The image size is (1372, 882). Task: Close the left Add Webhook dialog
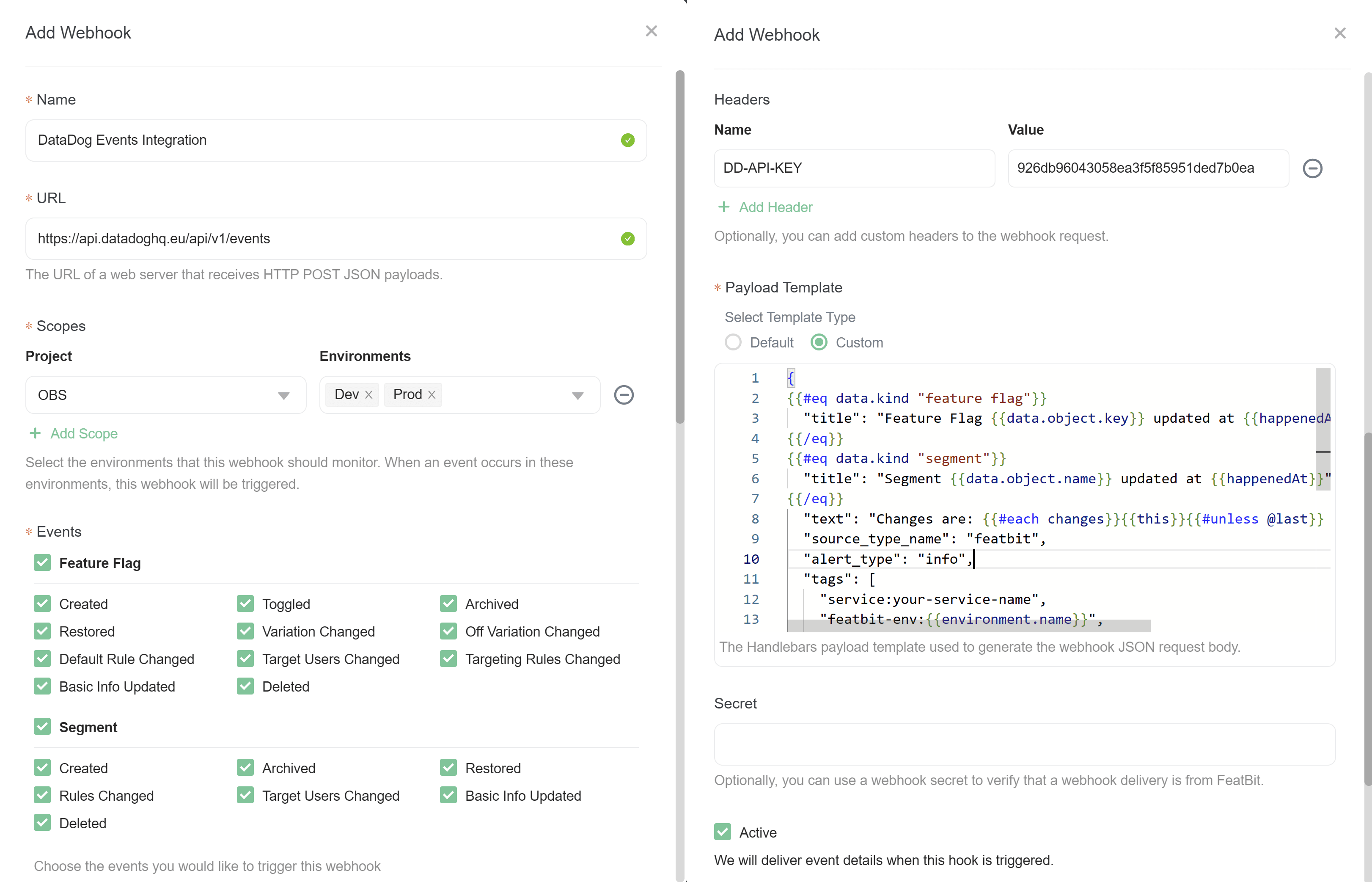(x=652, y=31)
